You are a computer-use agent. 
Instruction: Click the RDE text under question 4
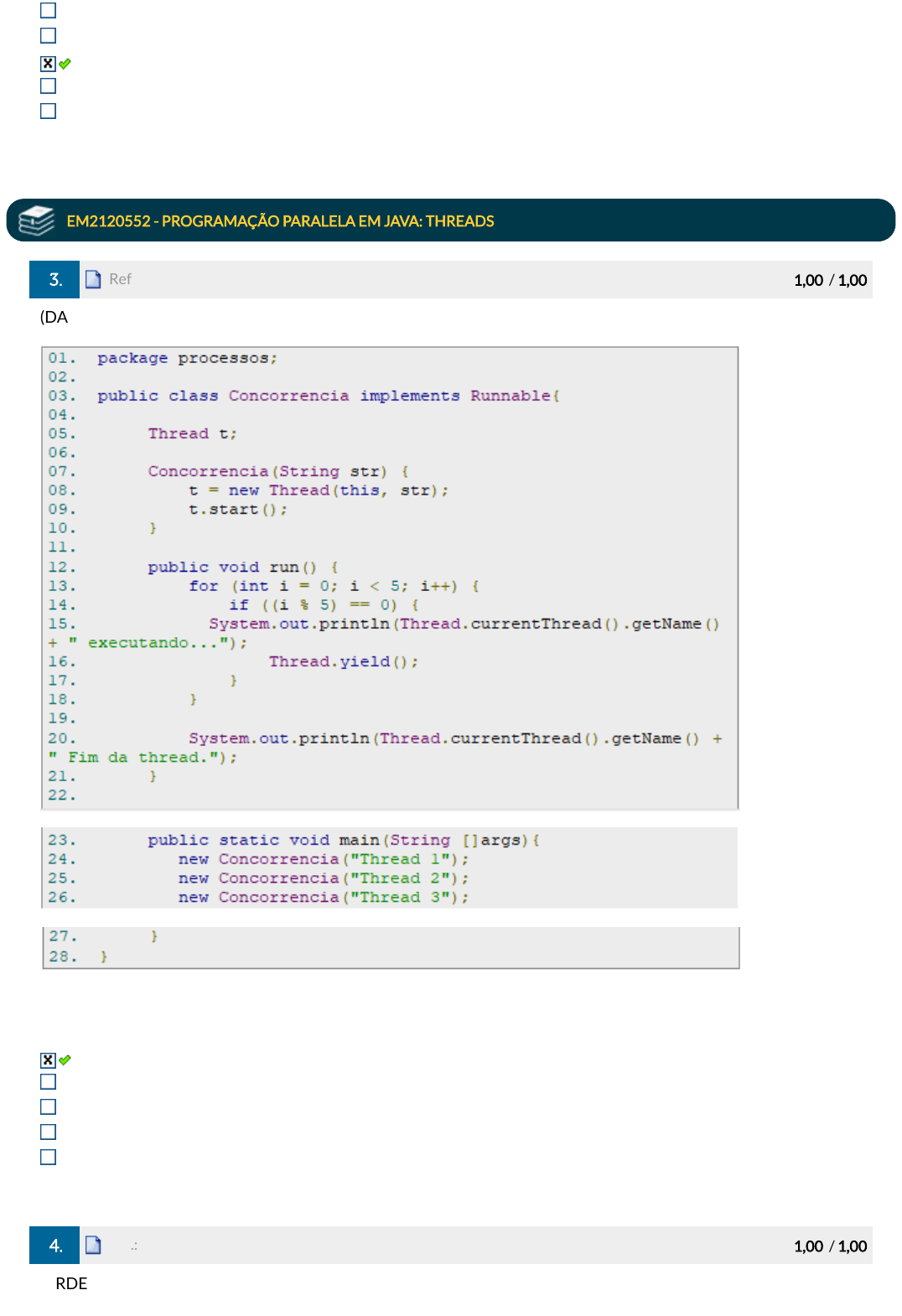[71, 1283]
